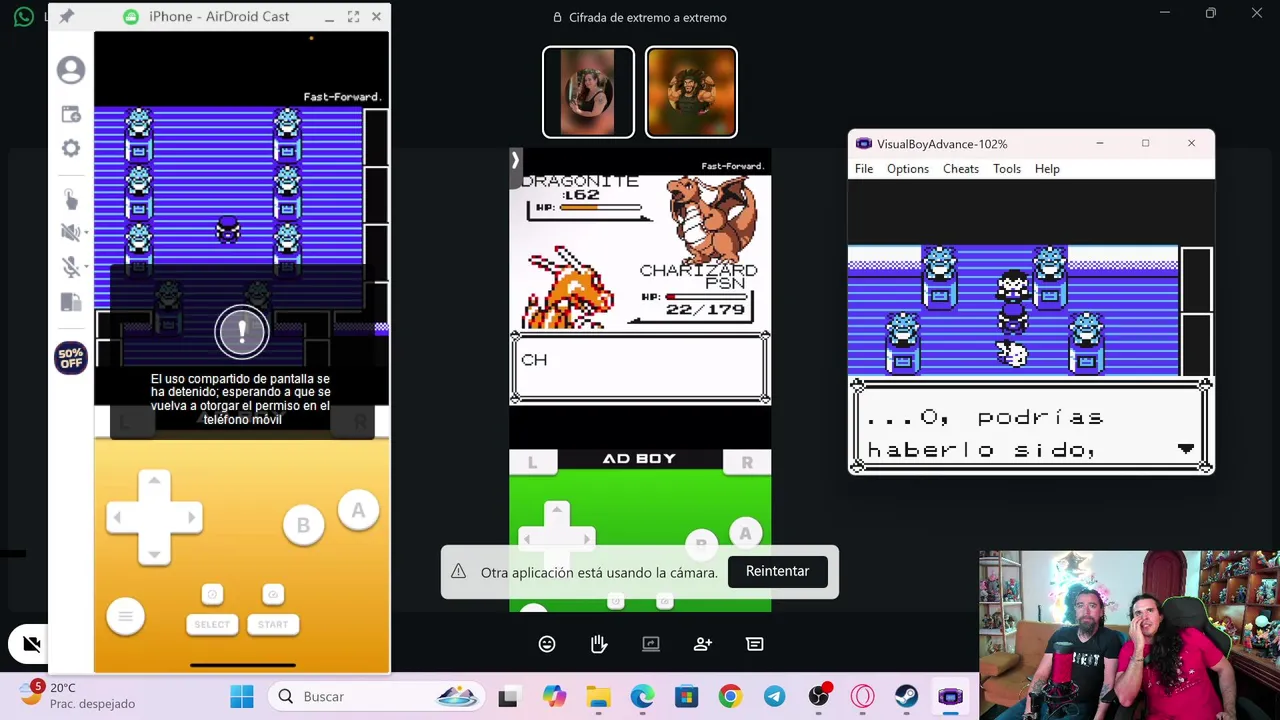Toggle the muted speaker icon in AirDroid Cast
The height and width of the screenshot is (720, 1280).
pos(69,232)
